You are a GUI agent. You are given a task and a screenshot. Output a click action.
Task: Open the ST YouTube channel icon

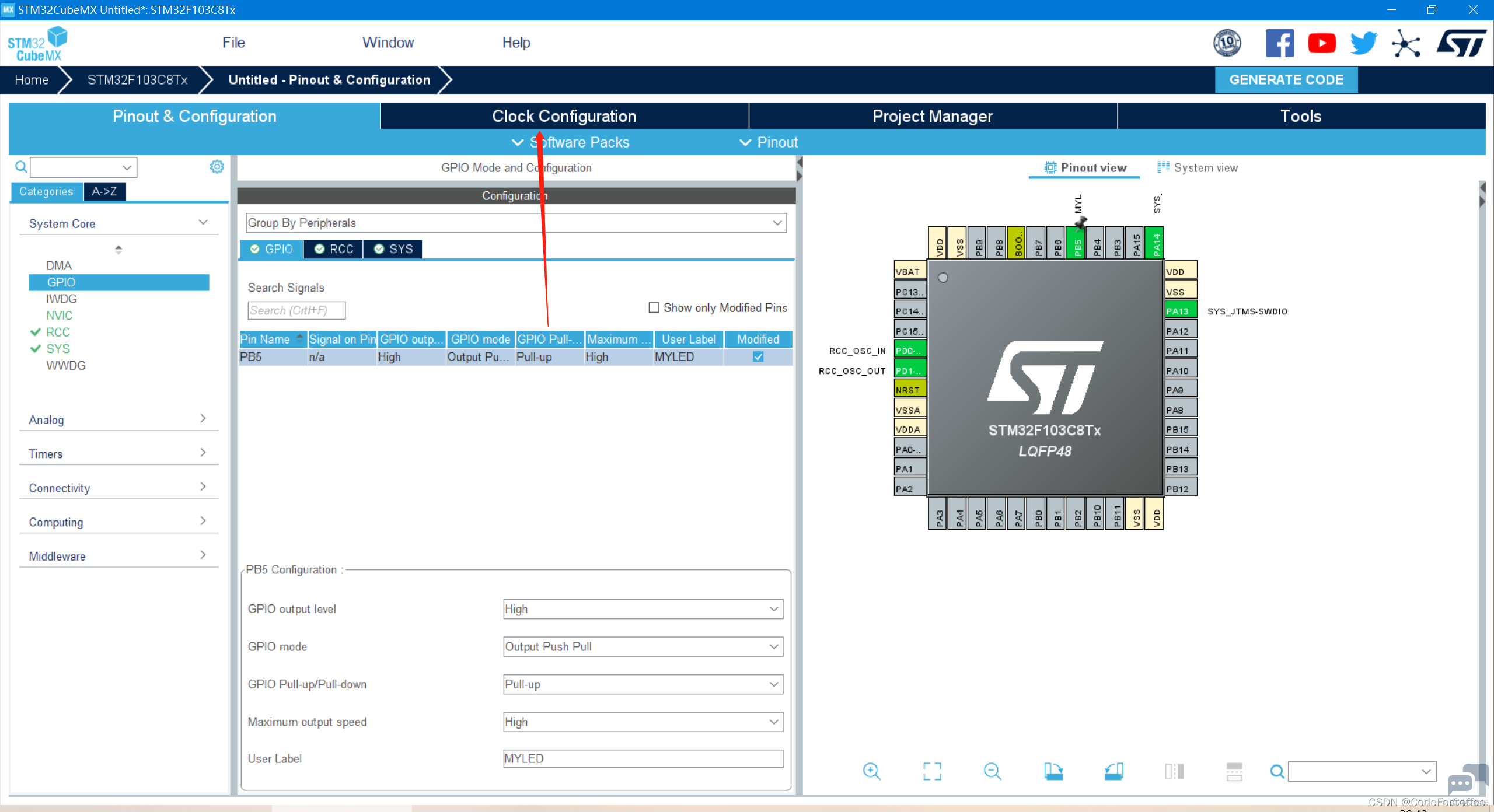click(x=1322, y=43)
